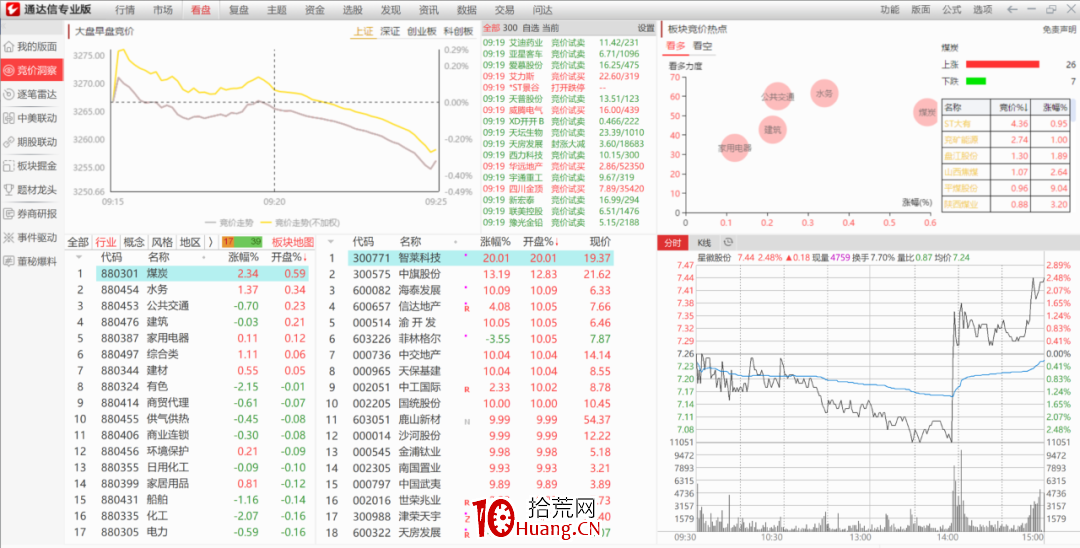Image resolution: width=1080 pixels, height=548 pixels.
Task: Filter the auction feed by 自选
Action: pos(530,28)
